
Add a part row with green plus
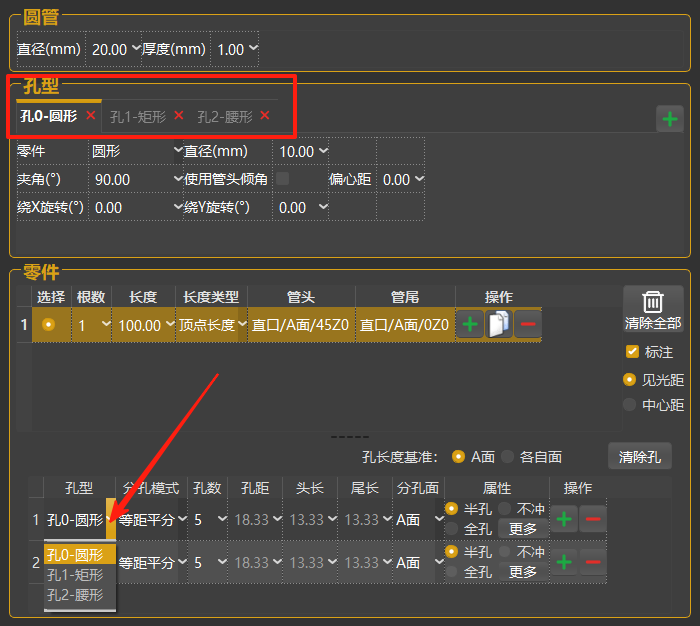tap(469, 325)
